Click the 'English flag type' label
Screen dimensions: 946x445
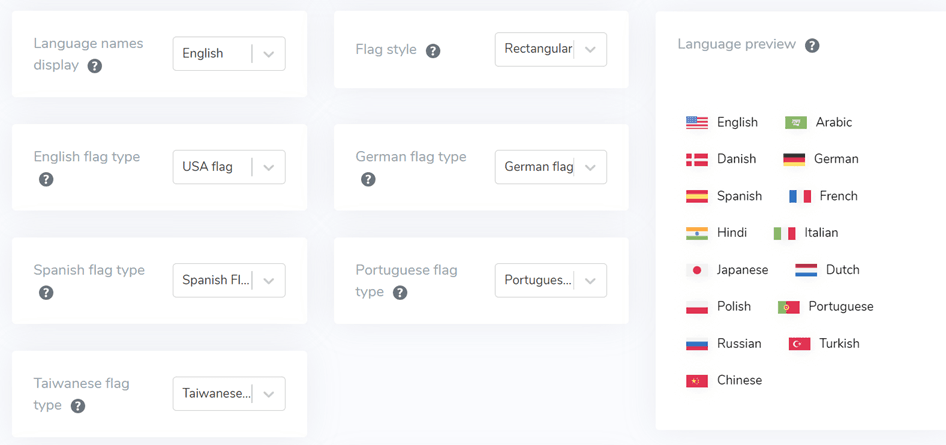pos(87,157)
